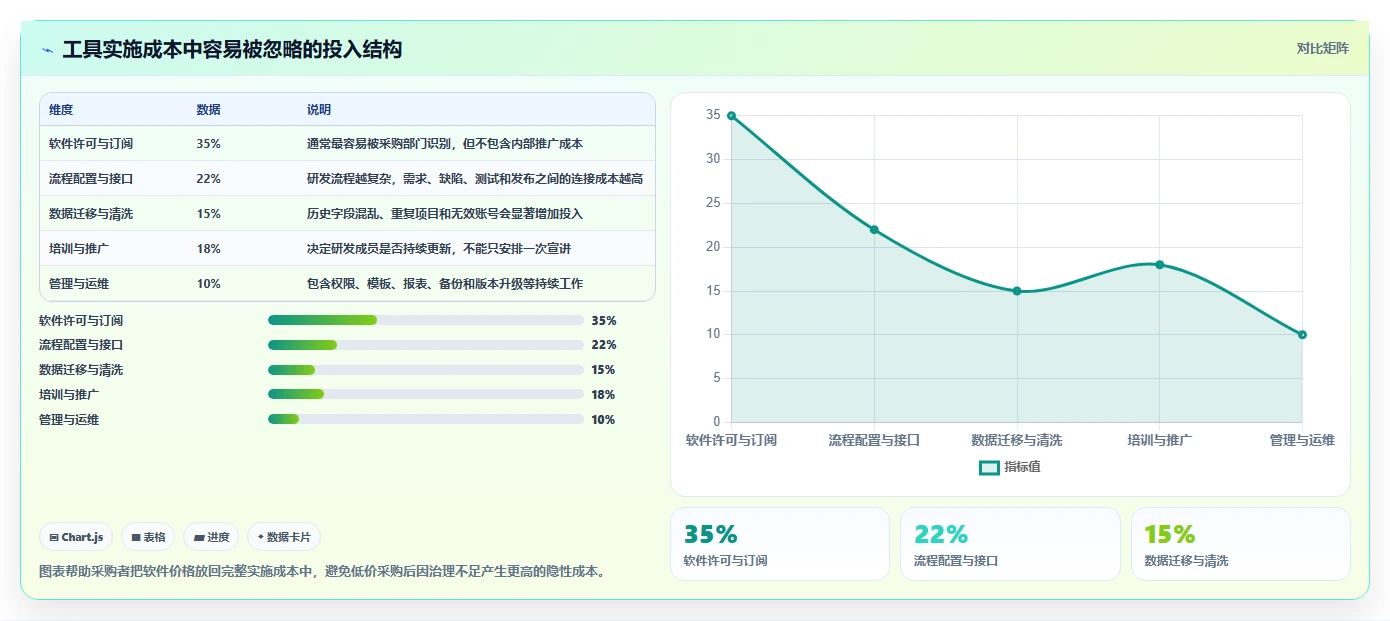Click the 管理与运维 x-axis label in chart
Screen dimensions: 1390x621
click(1302, 440)
